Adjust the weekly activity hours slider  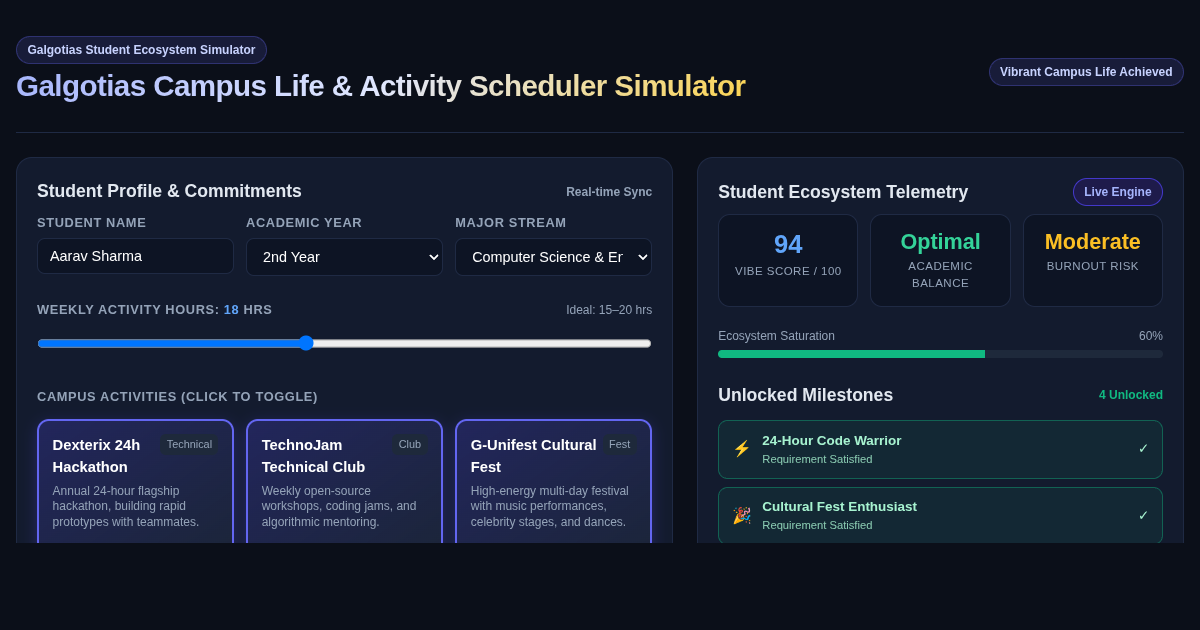coord(344,343)
